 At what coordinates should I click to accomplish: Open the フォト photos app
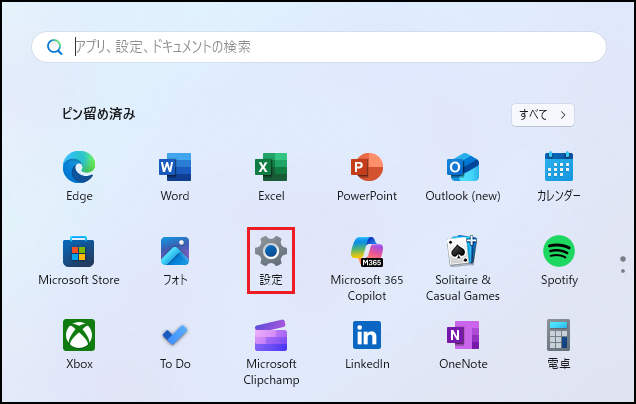(x=175, y=251)
